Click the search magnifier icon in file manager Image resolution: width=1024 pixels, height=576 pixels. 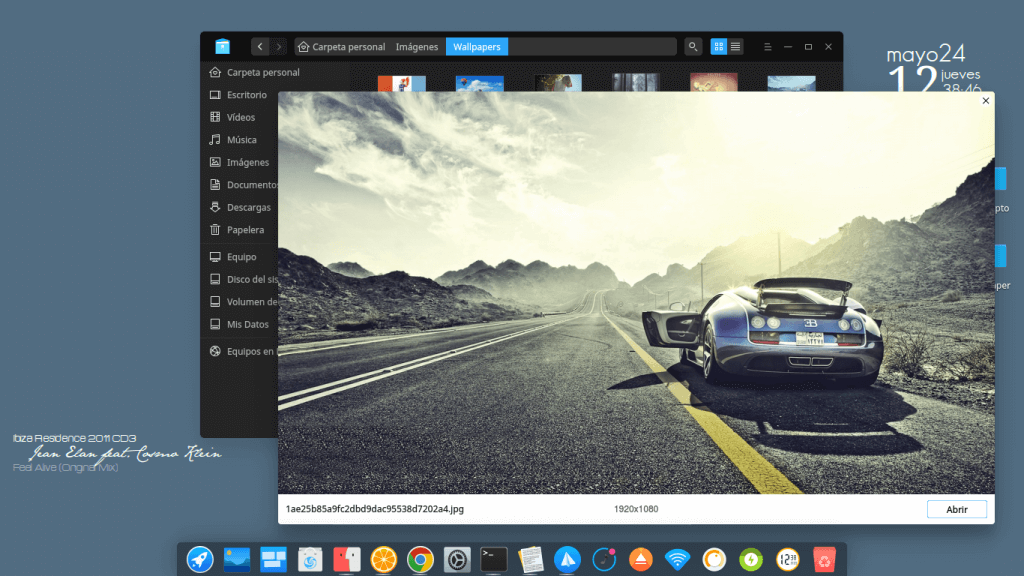coord(693,46)
